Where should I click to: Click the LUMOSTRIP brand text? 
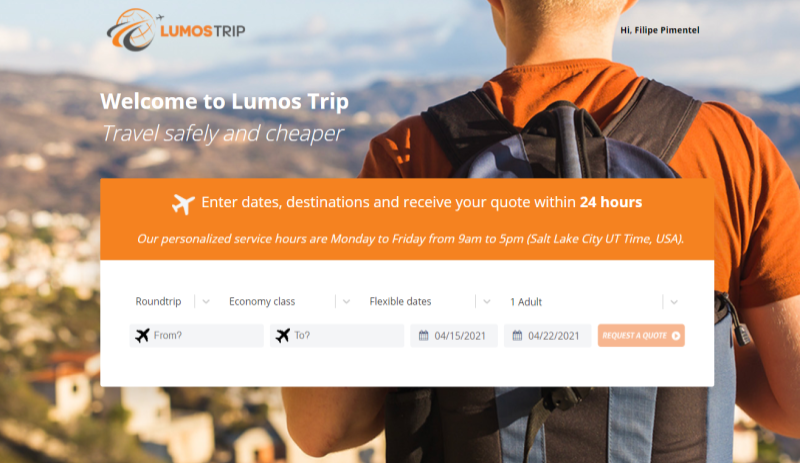203,31
